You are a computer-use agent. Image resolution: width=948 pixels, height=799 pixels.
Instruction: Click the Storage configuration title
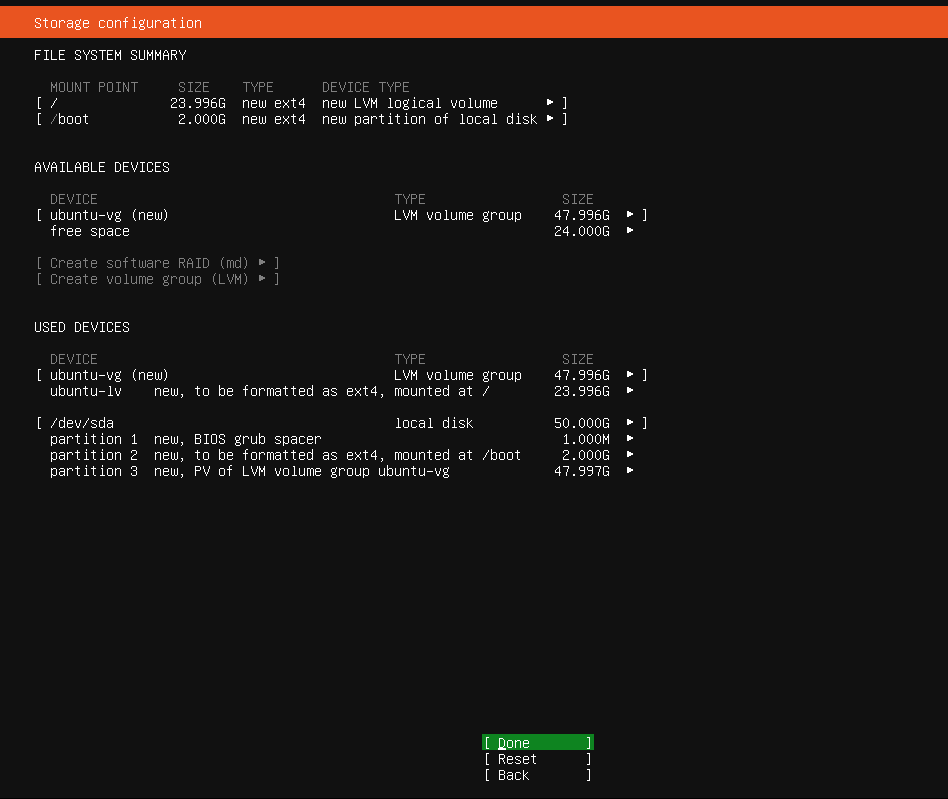pos(118,23)
